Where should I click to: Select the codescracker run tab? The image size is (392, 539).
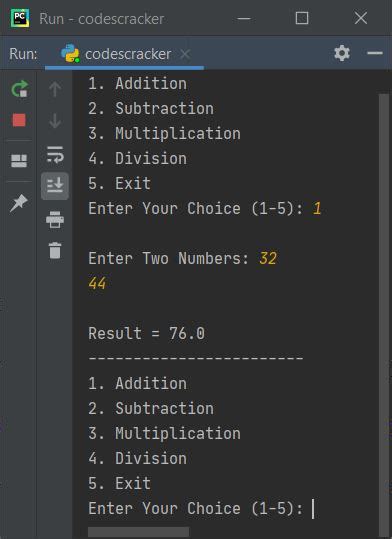click(x=117, y=54)
